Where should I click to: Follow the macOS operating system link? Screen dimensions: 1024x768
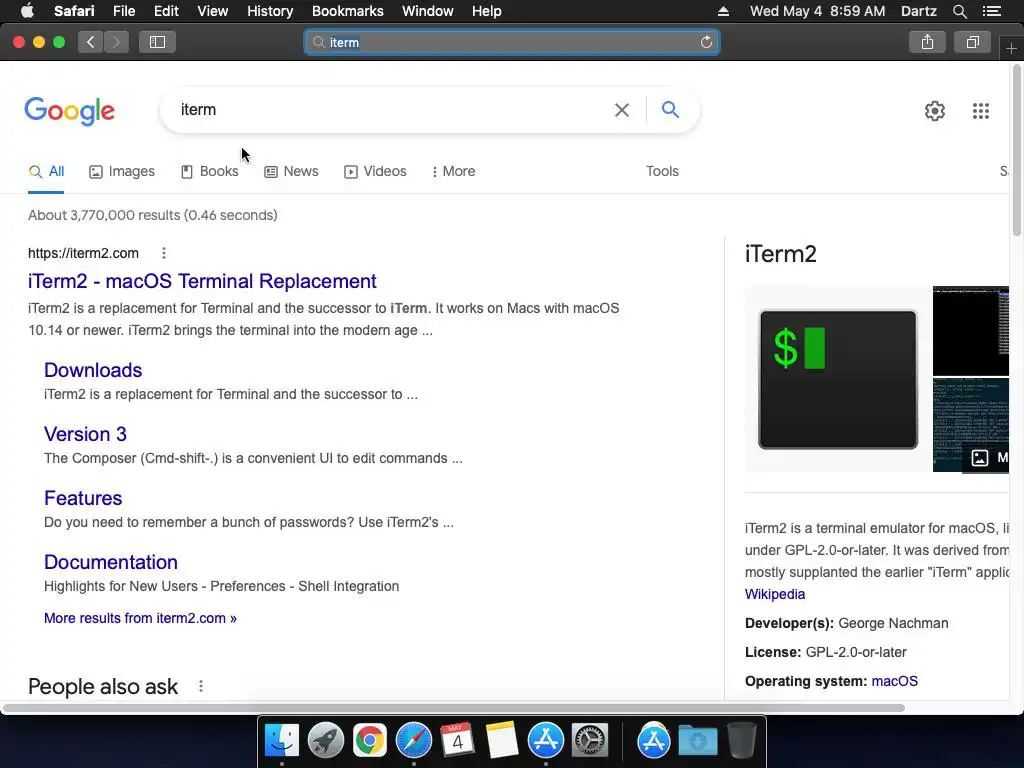click(894, 681)
